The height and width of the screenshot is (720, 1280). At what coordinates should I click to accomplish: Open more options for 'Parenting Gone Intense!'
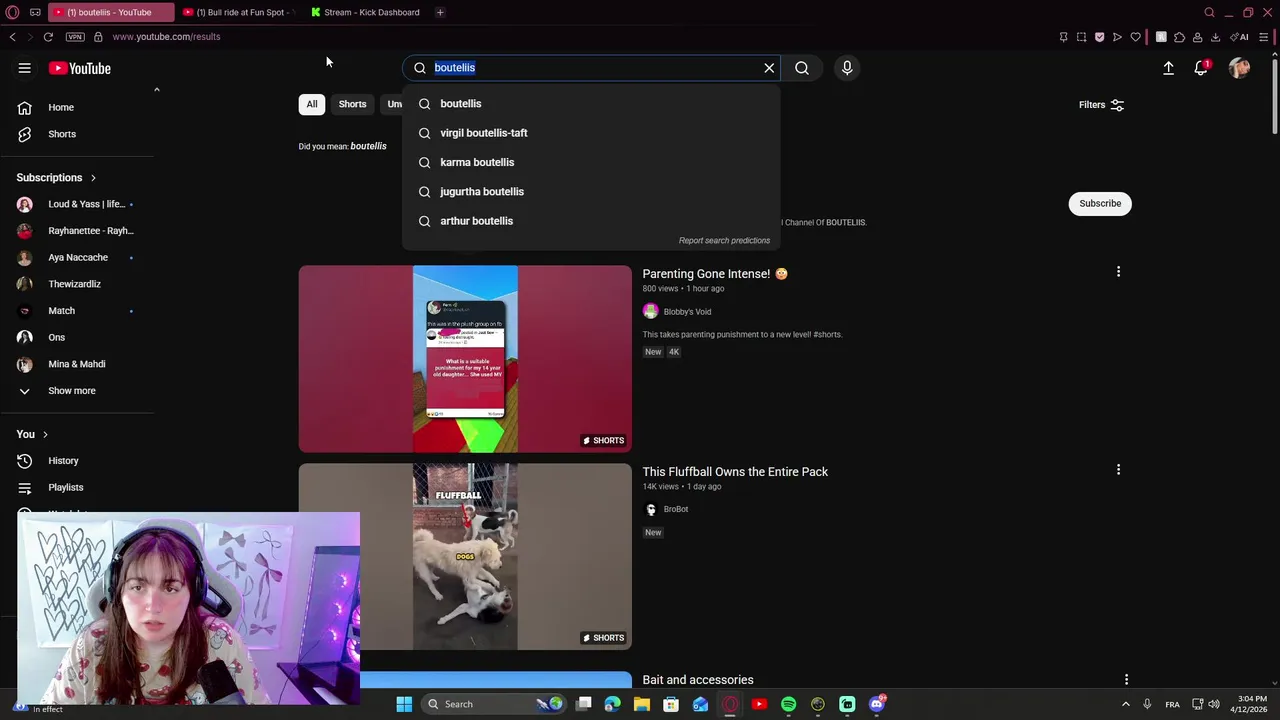[x=1118, y=272]
